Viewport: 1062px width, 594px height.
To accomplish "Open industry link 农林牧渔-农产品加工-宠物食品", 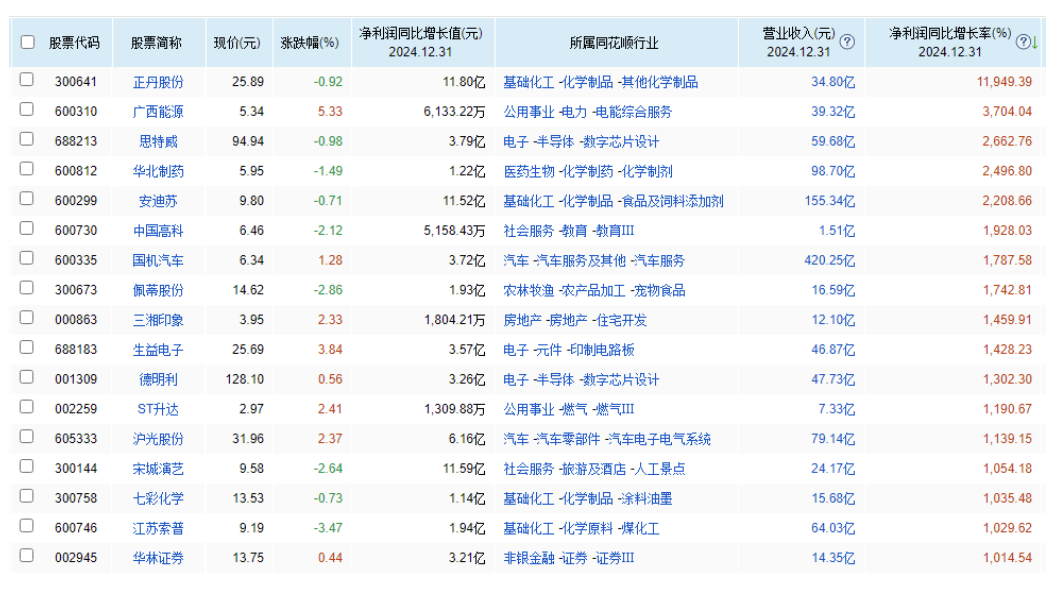I will 594,291.
